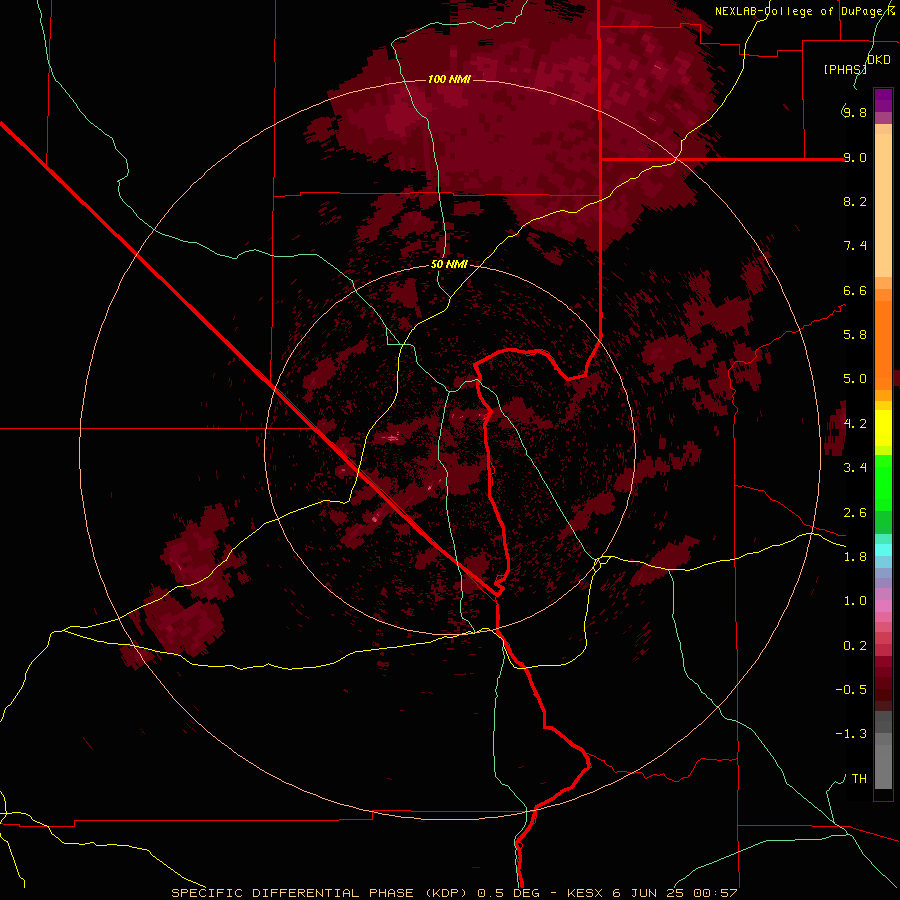Click the -1.3 scale value

click(851, 734)
